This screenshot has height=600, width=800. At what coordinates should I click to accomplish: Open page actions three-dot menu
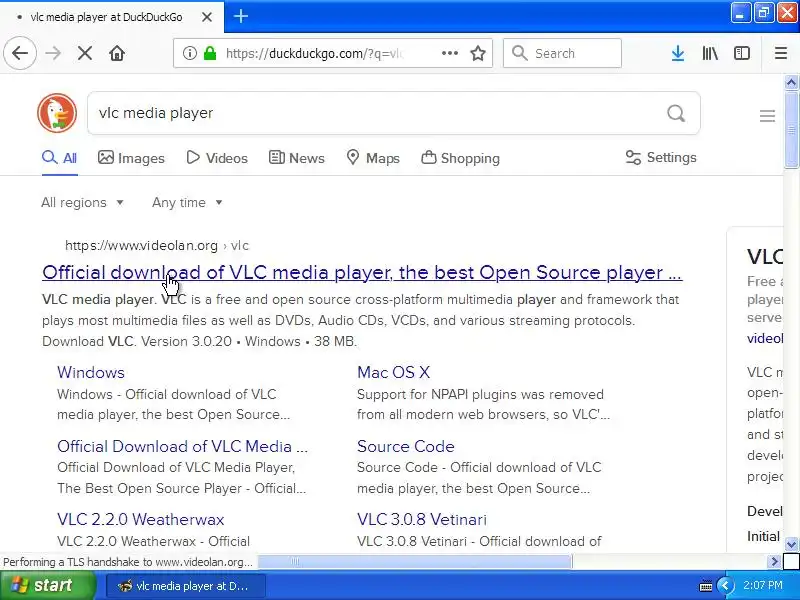pyautogui.click(x=449, y=53)
